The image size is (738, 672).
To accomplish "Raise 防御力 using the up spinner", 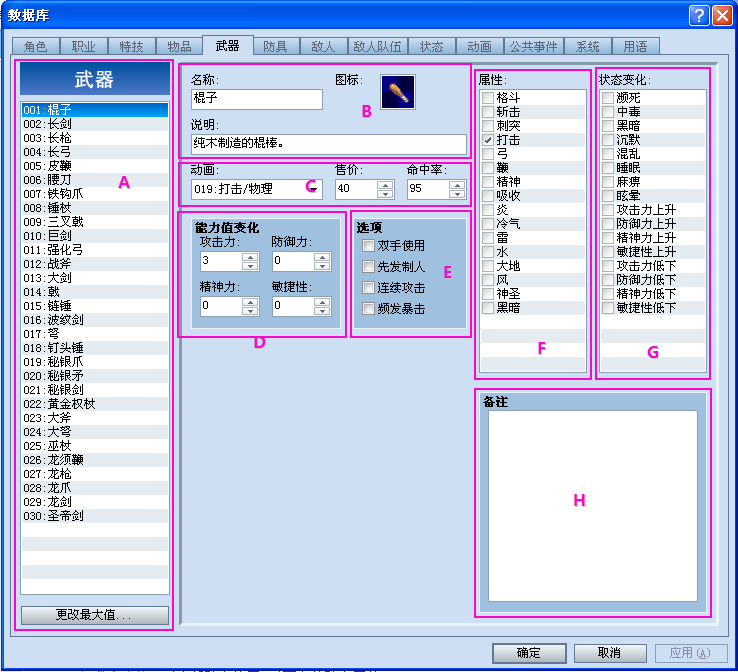I will click(322, 257).
